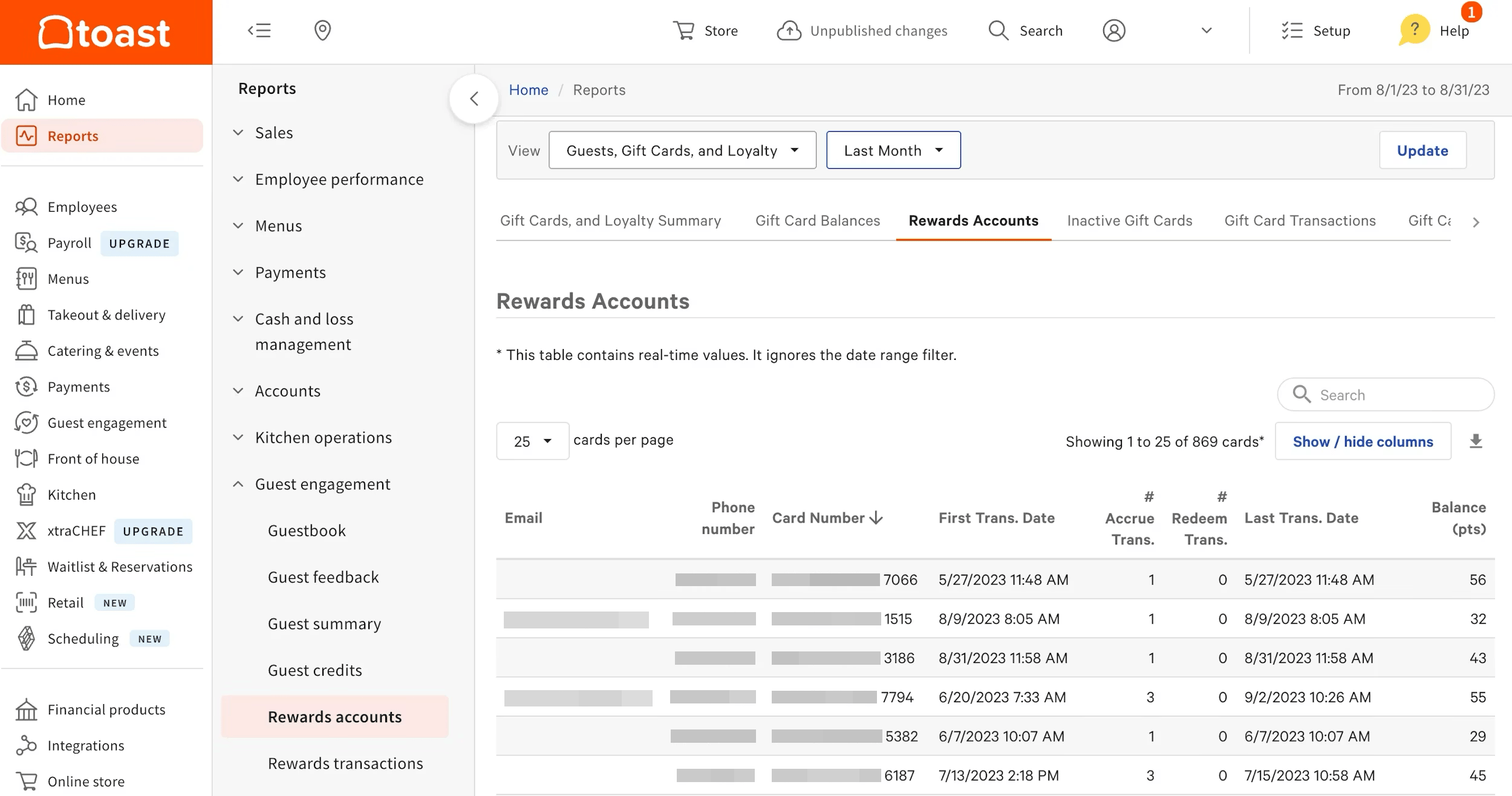Open Rewards transactions report
This screenshot has width=1512, height=796.
tap(345, 763)
